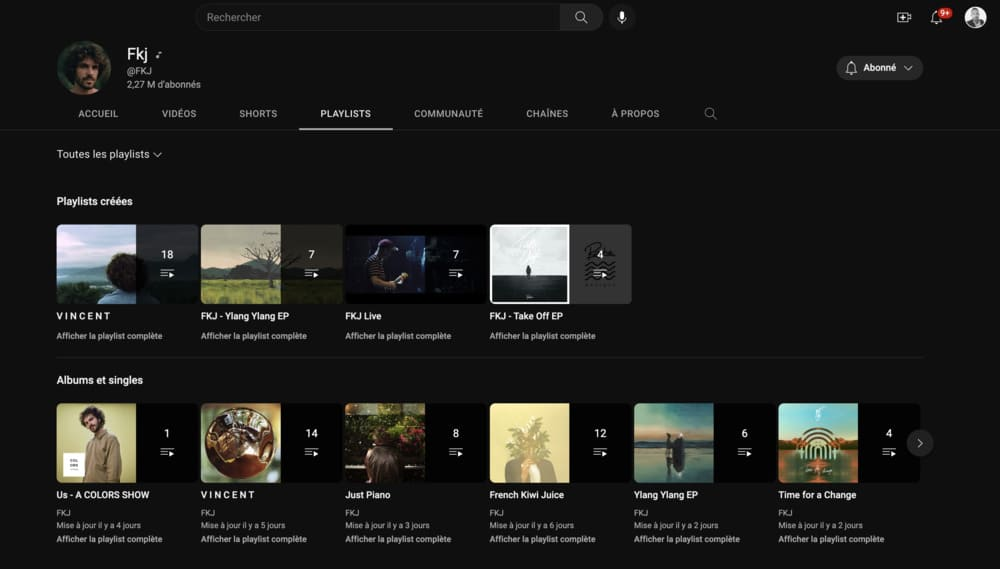Screen dimensions: 1000x569
Task: Click playlist icon on FKJ - Ylang Ylang EP
Action: pos(311,273)
